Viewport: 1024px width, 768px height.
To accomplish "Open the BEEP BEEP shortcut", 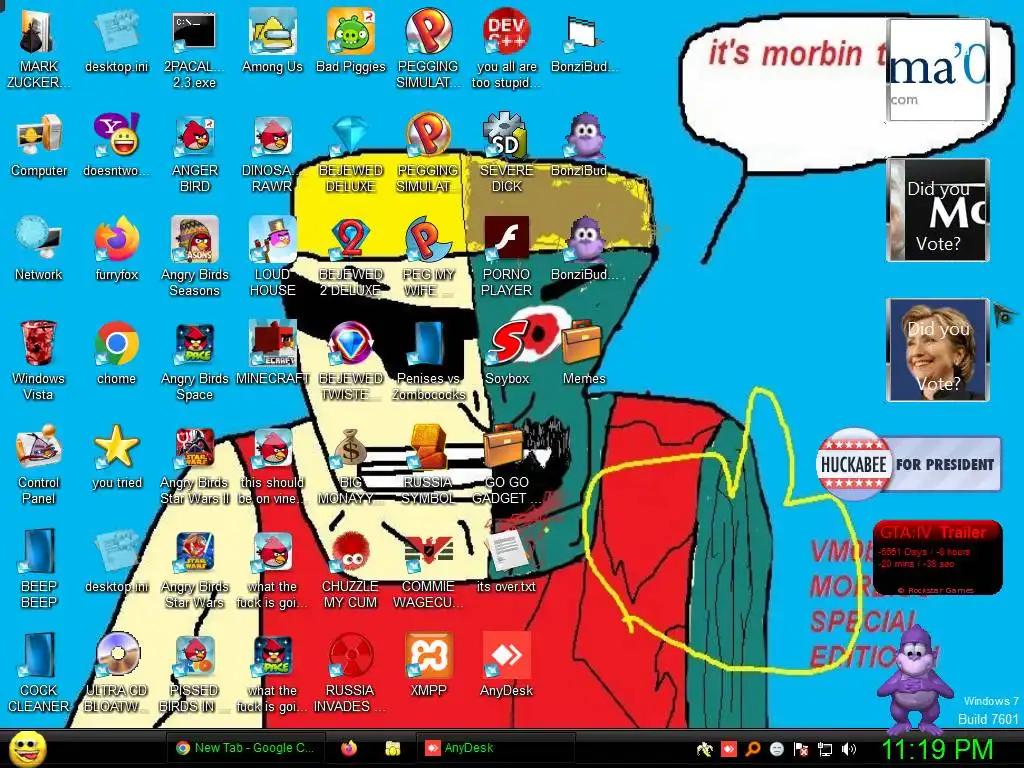I will (39, 568).
